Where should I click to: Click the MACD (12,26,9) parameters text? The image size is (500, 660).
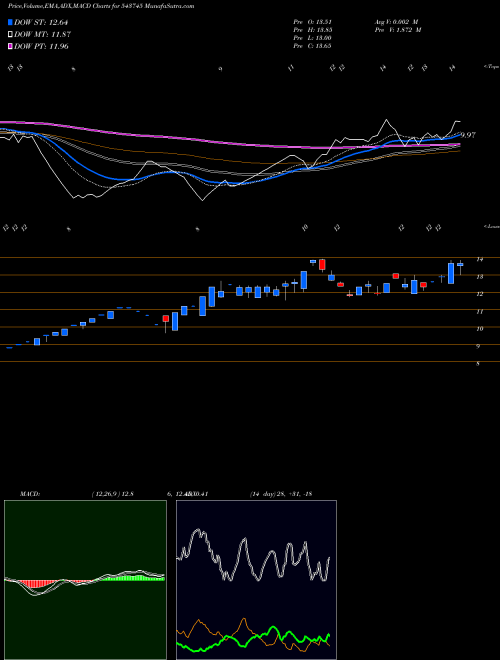(112, 494)
